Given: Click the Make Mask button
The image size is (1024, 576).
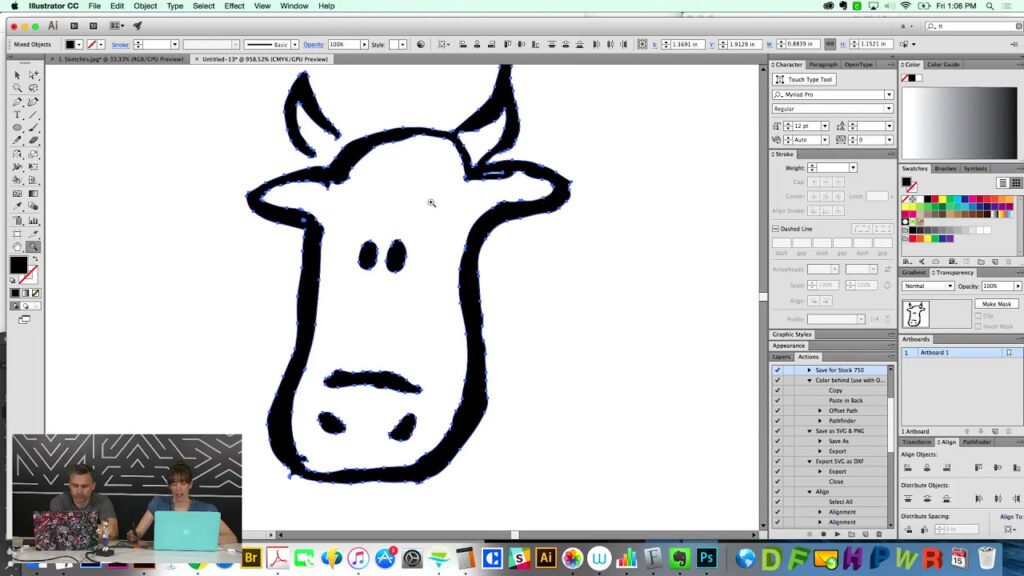Looking at the screenshot, I should 996,304.
